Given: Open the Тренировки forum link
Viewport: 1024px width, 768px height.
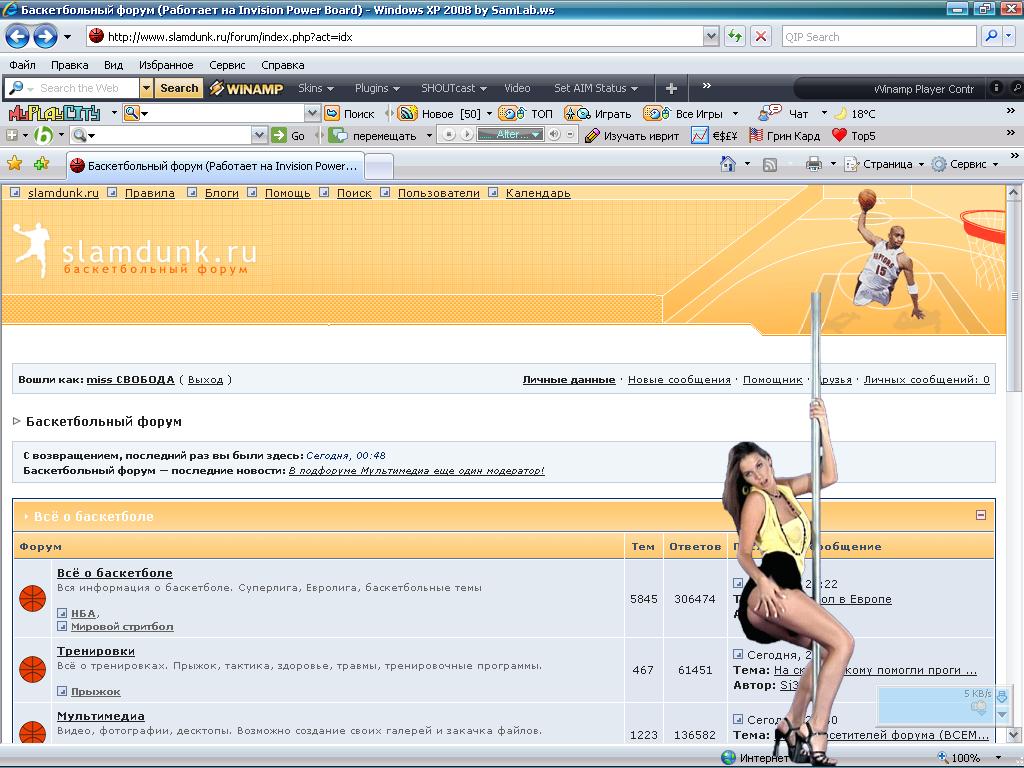Looking at the screenshot, I should pos(96,651).
